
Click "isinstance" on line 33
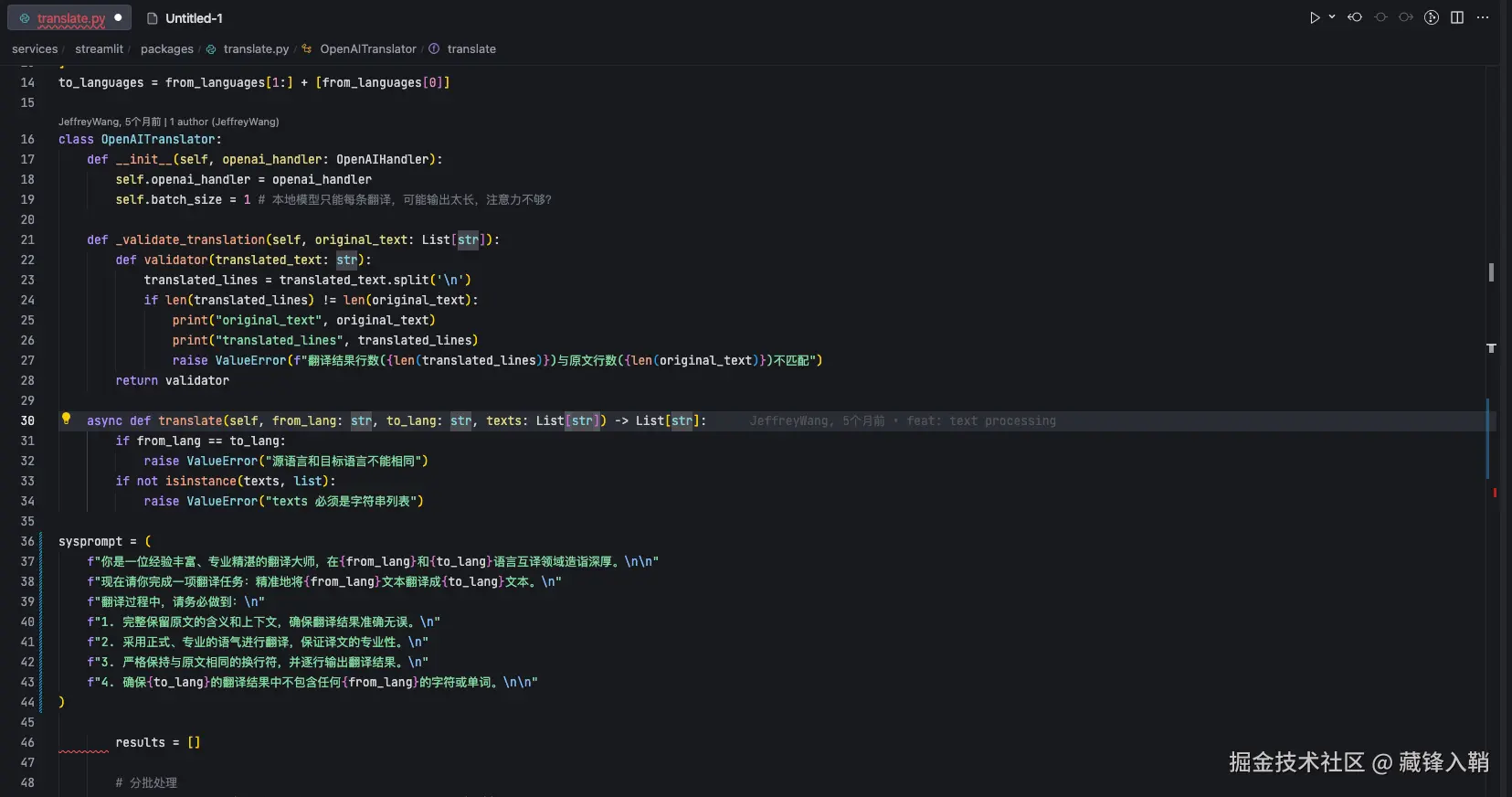[x=200, y=481]
